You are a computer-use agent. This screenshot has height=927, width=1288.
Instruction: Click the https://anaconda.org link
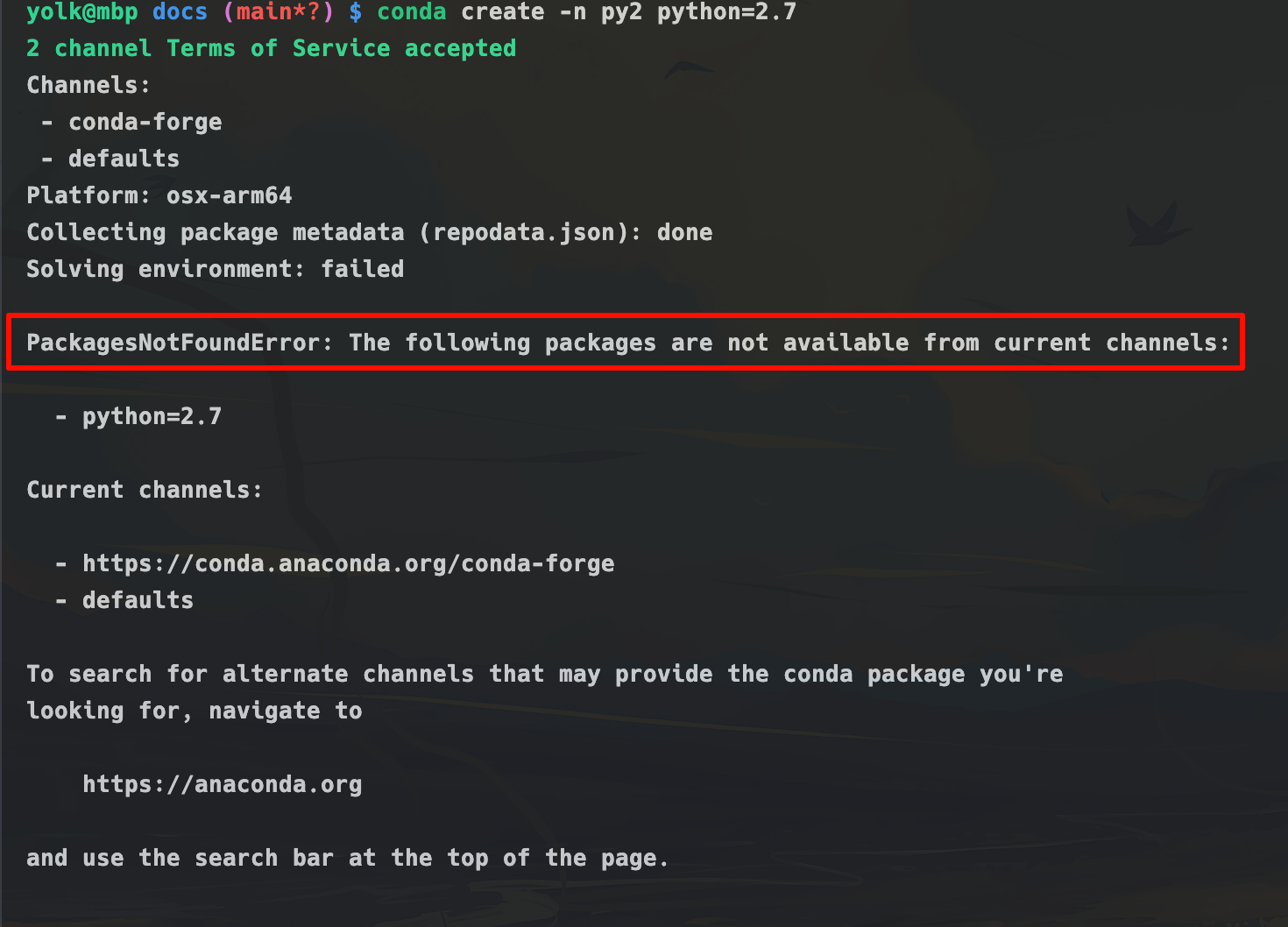tap(222, 784)
